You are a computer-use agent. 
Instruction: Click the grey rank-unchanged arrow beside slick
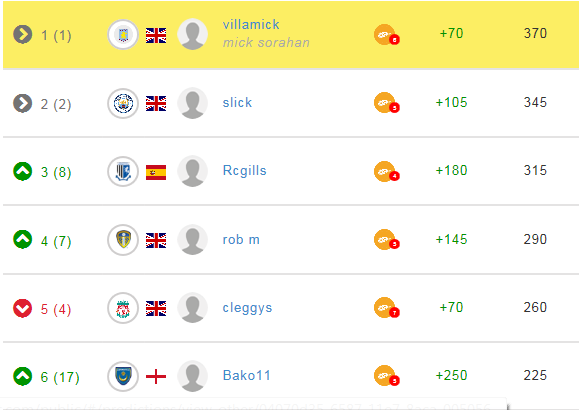23,103
